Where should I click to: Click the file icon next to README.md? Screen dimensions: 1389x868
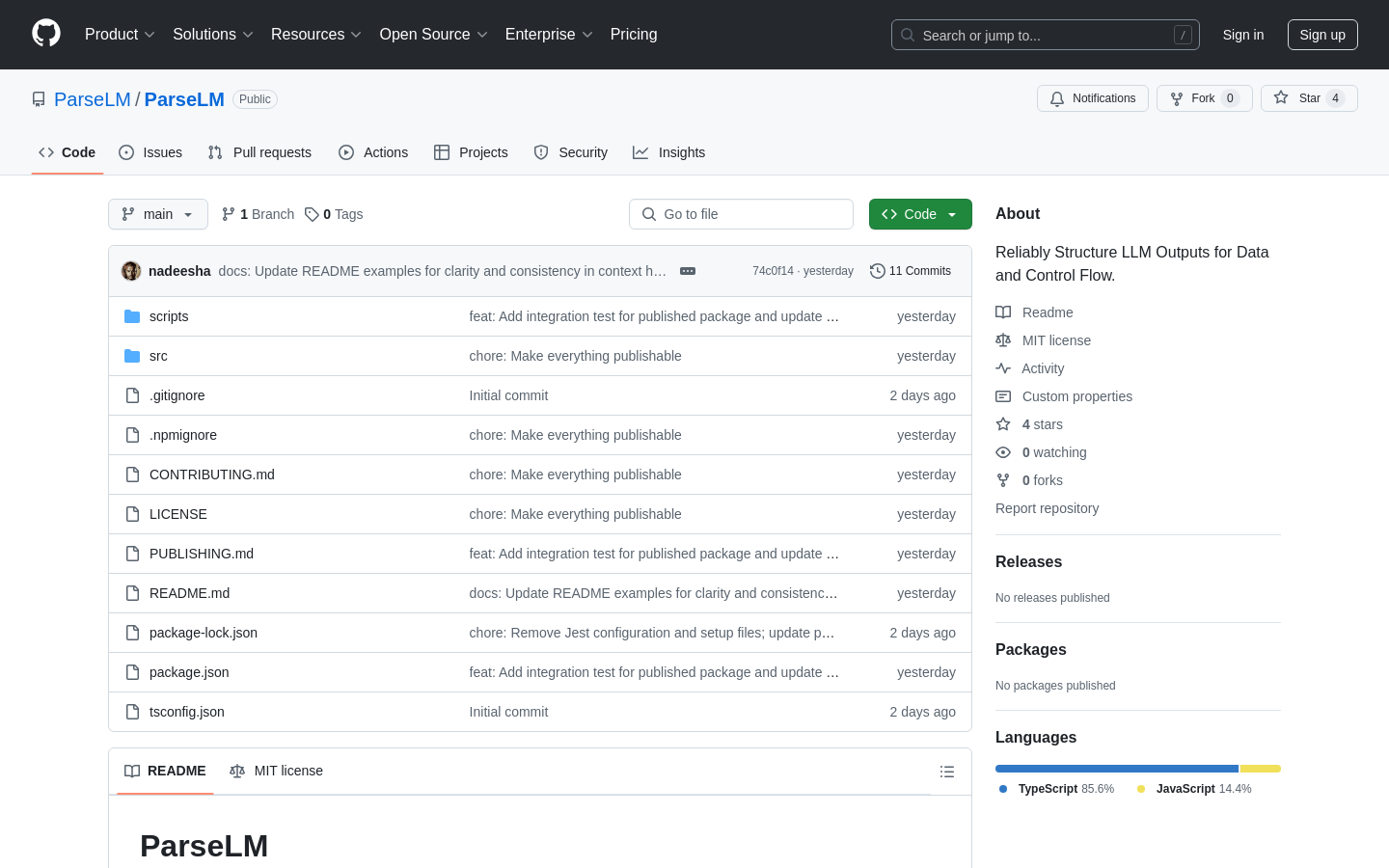(x=132, y=593)
